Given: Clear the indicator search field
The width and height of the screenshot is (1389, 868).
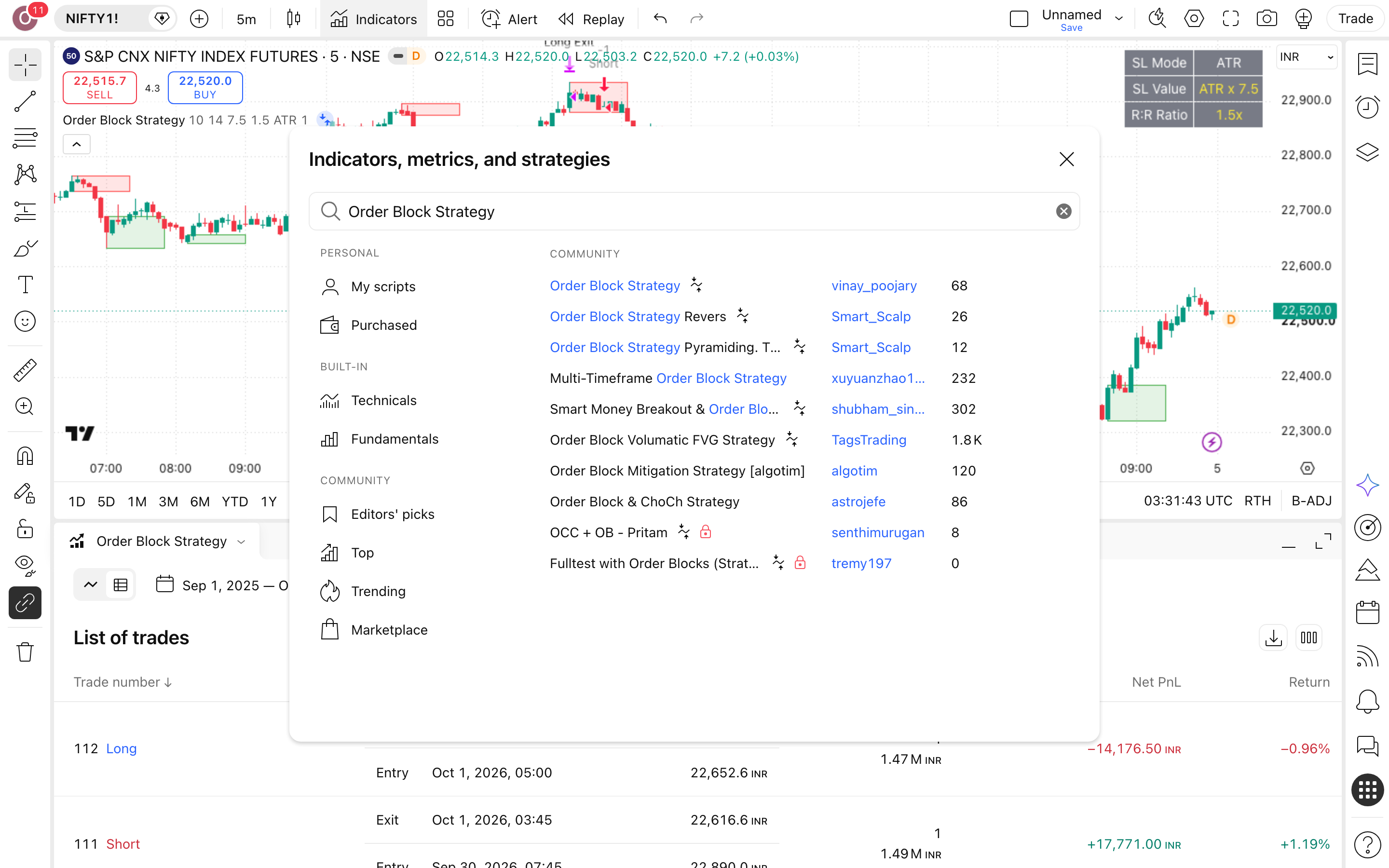Looking at the screenshot, I should (1063, 211).
